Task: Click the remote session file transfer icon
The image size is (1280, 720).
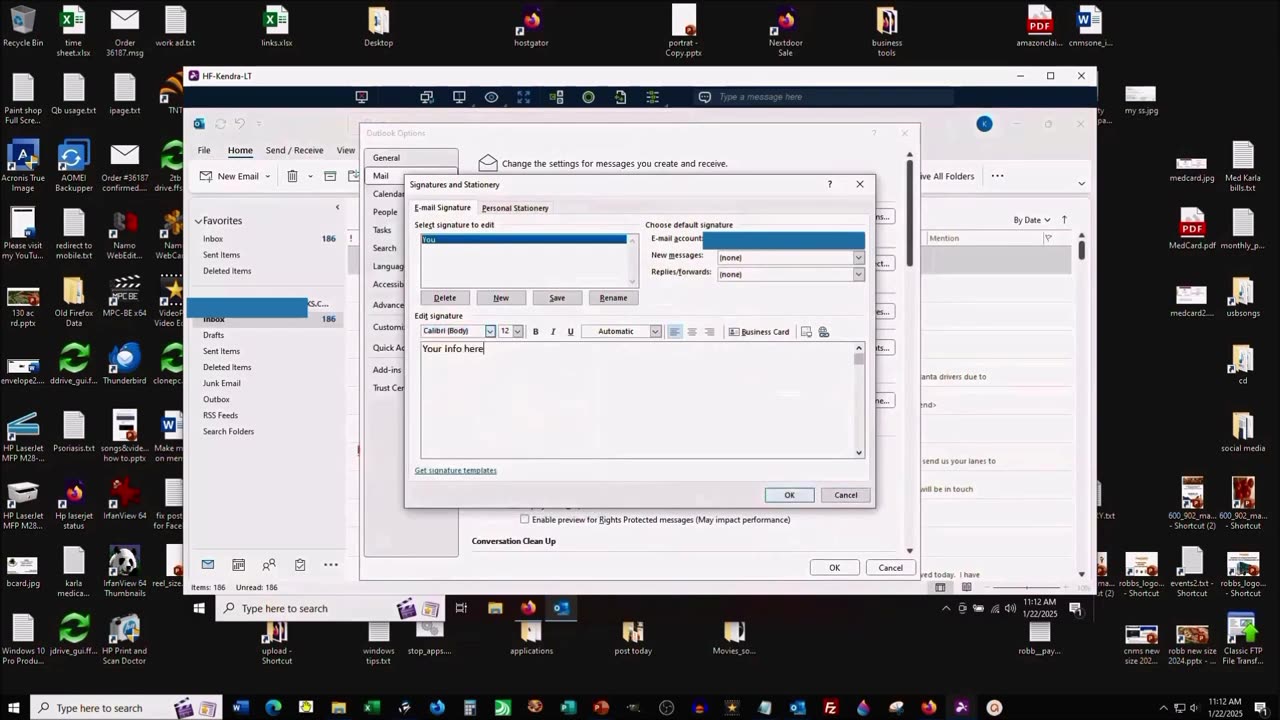Action: pos(621,97)
